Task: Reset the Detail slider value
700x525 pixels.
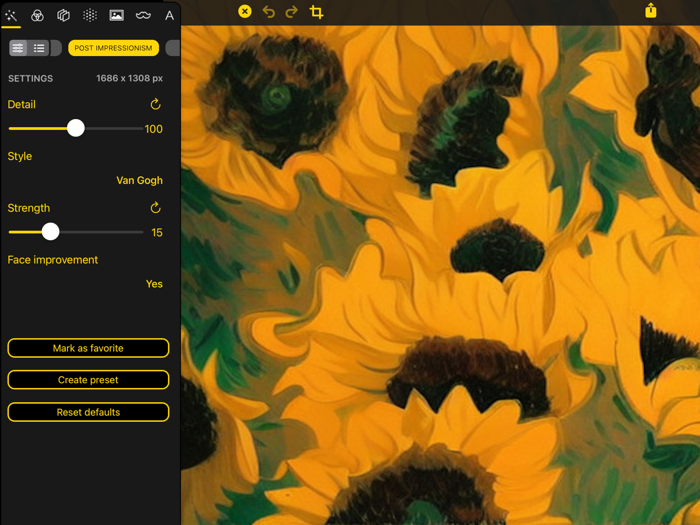Action: [155, 104]
